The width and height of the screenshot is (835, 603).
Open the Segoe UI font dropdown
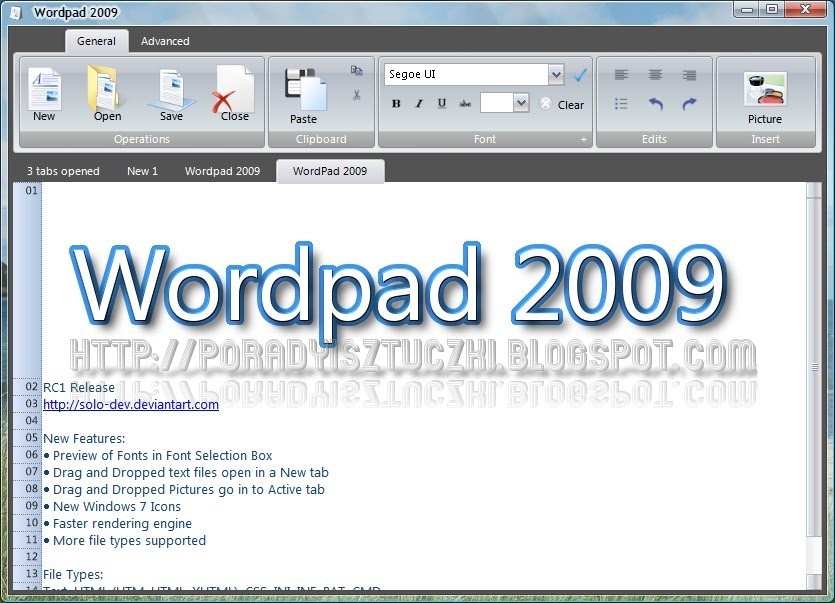(x=557, y=74)
